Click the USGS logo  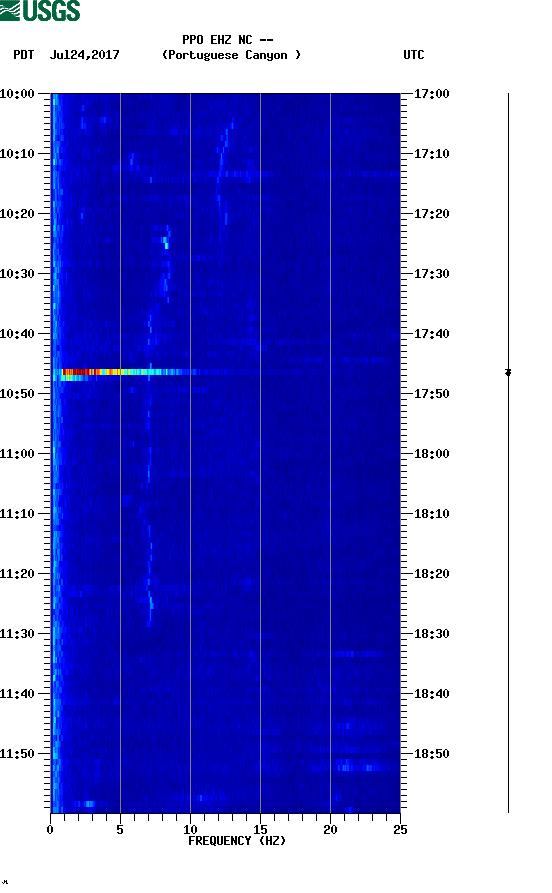pyautogui.click(x=40, y=10)
